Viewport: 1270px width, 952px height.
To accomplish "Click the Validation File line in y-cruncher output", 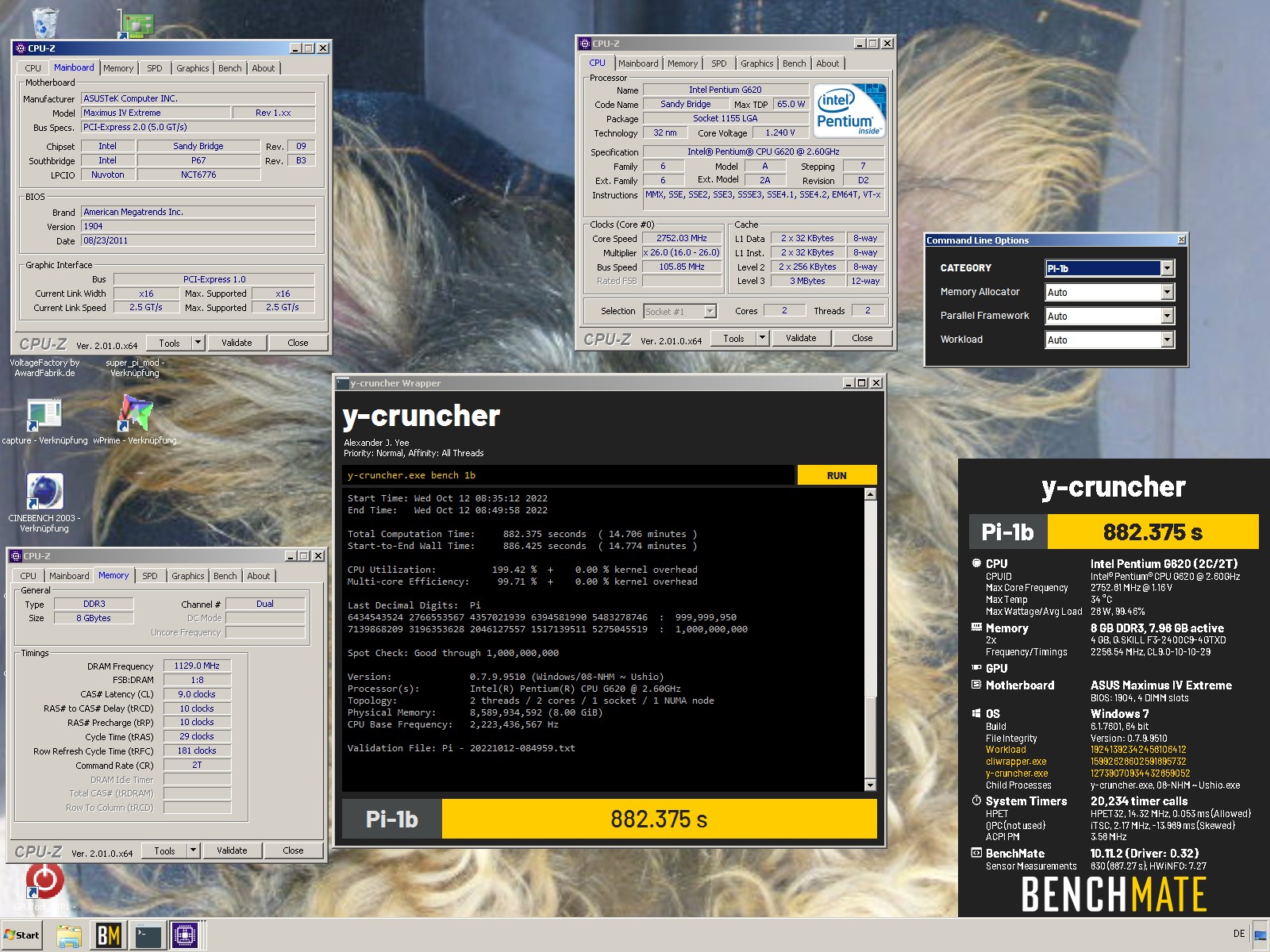I will (x=461, y=748).
